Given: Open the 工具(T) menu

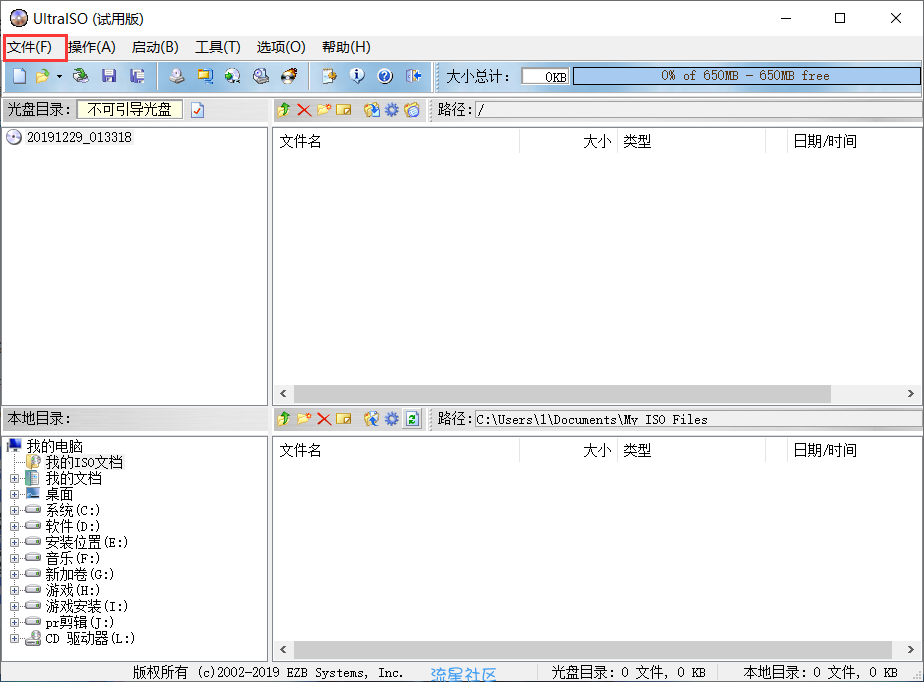Looking at the screenshot, I should (x=217, y=47).
